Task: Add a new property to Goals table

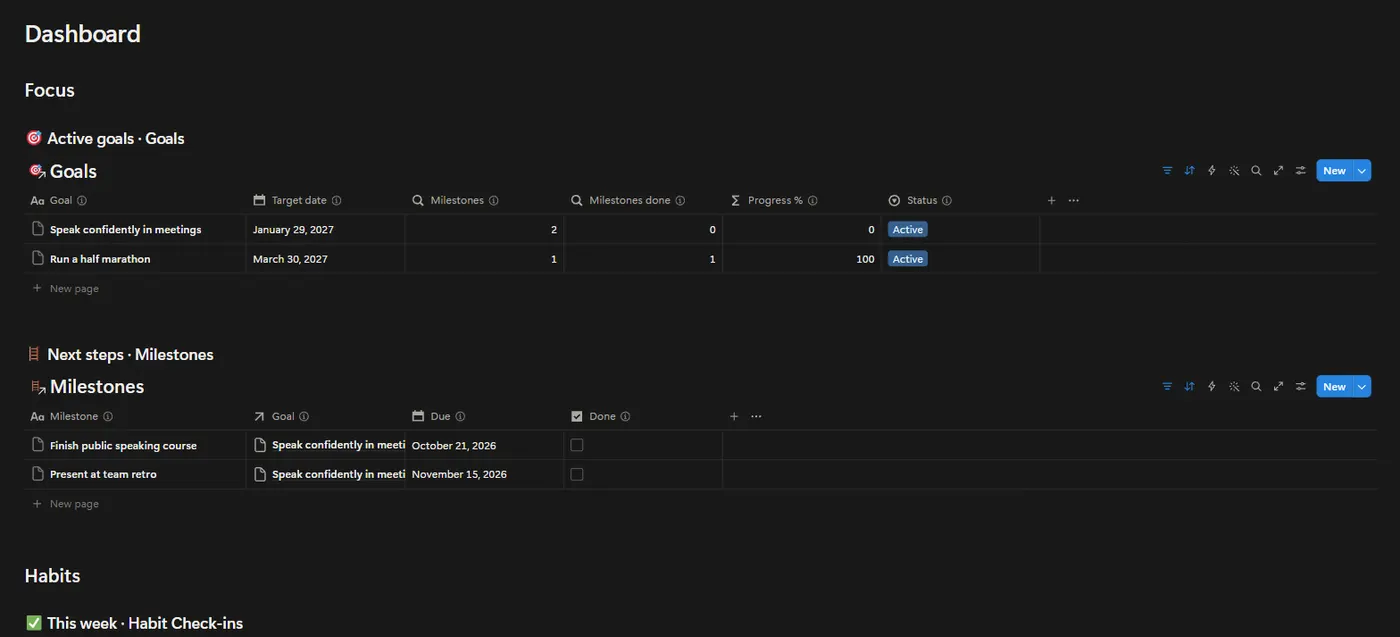Action: point(1051,201)
